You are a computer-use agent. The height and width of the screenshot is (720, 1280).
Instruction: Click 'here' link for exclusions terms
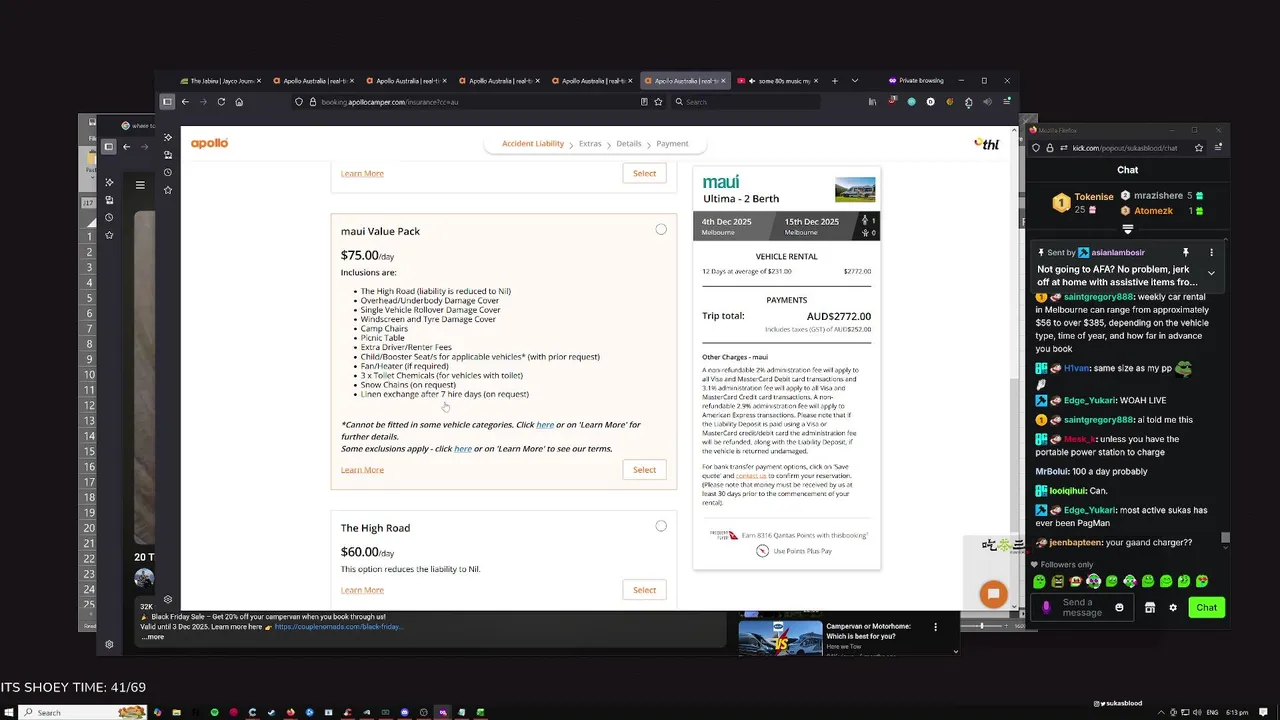coord(463,449)
